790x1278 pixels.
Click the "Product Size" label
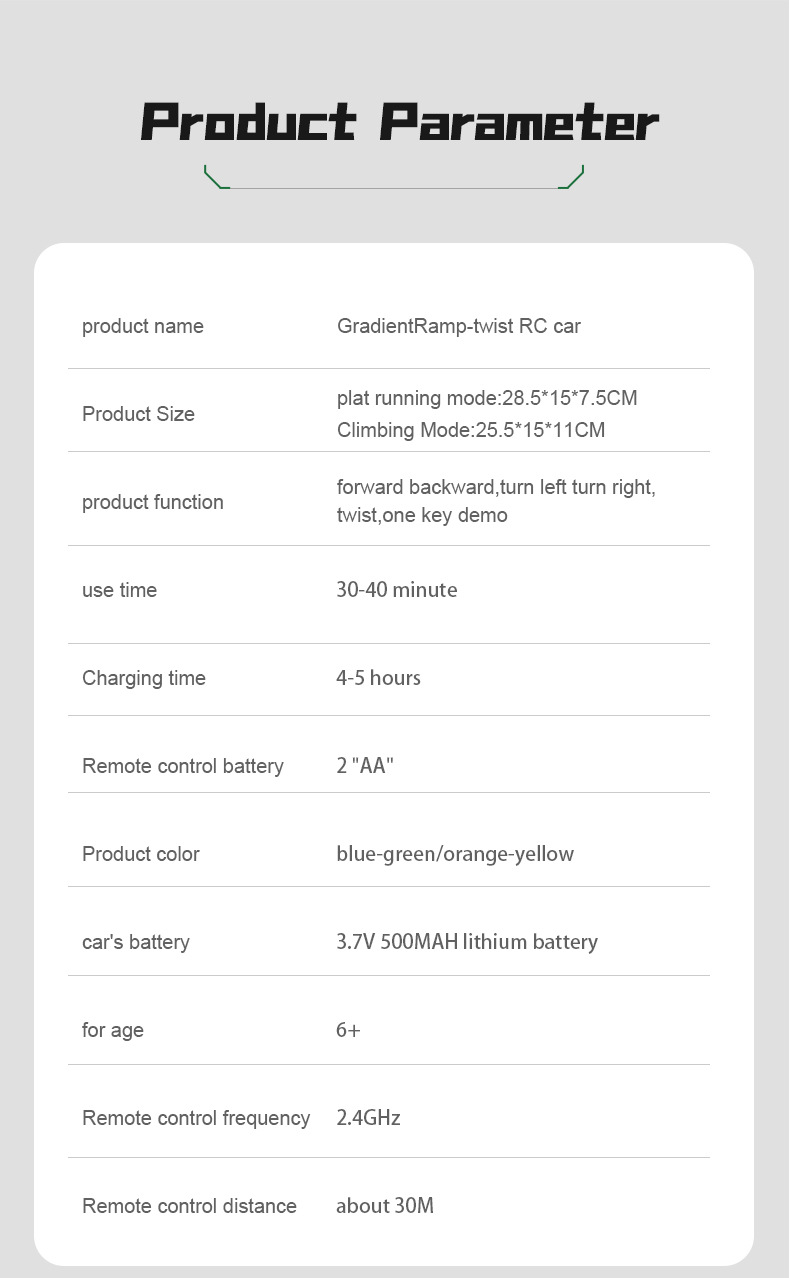pyautogui.click(x=138, y=414)
